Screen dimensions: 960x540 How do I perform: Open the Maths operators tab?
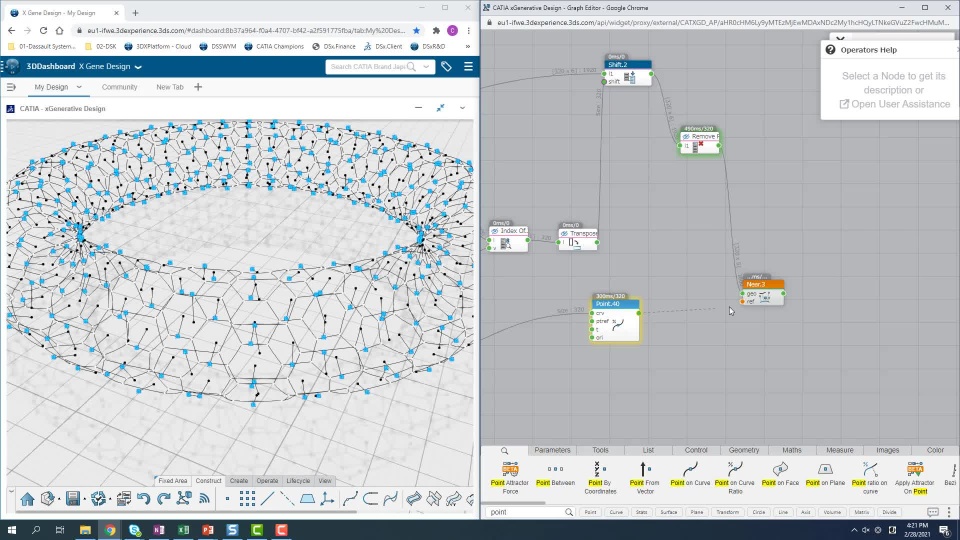point(792,450)
